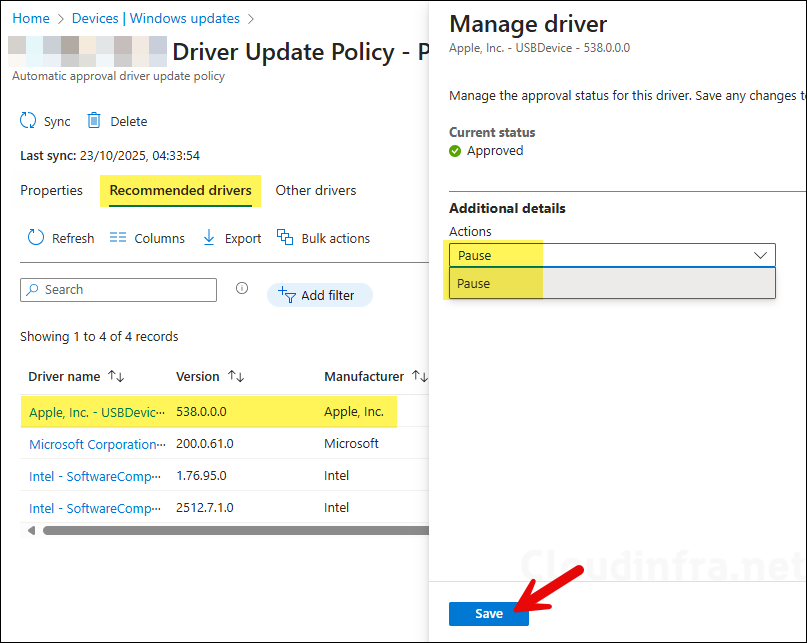The height and width of the screenshot is (643, 807).
Task: Click the Search drivers input field
Action: pos(126,290)
